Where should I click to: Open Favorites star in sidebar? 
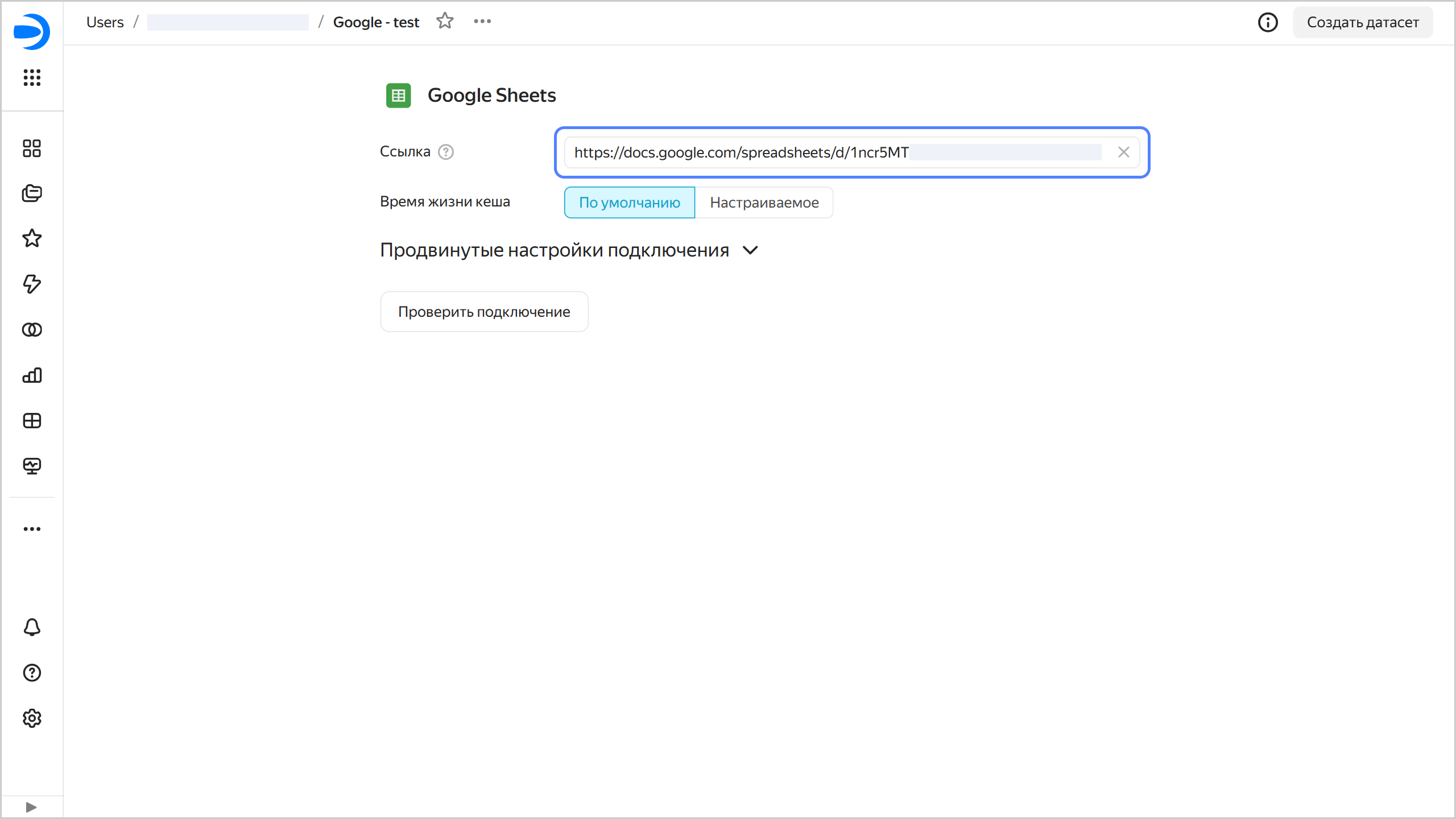click(32, 238)
